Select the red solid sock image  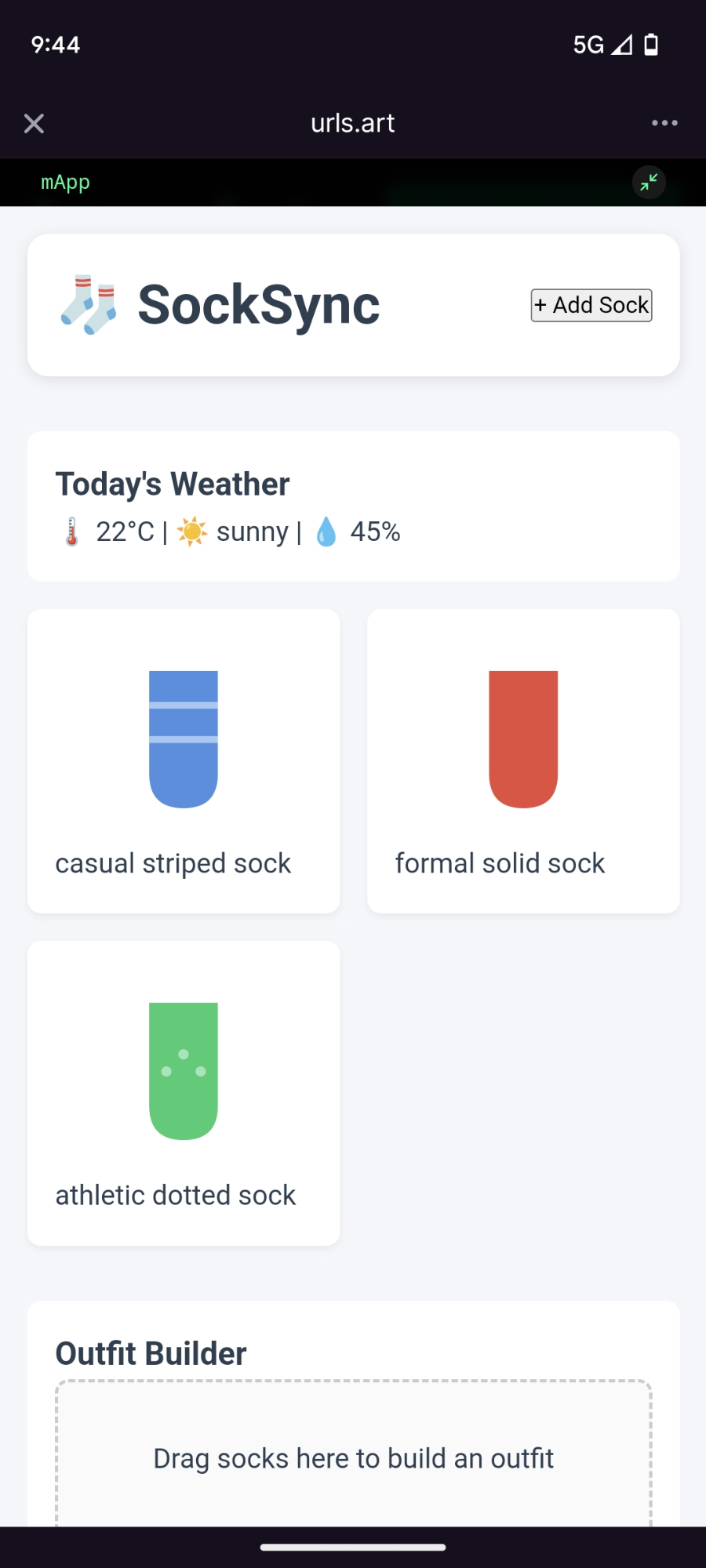523,739
